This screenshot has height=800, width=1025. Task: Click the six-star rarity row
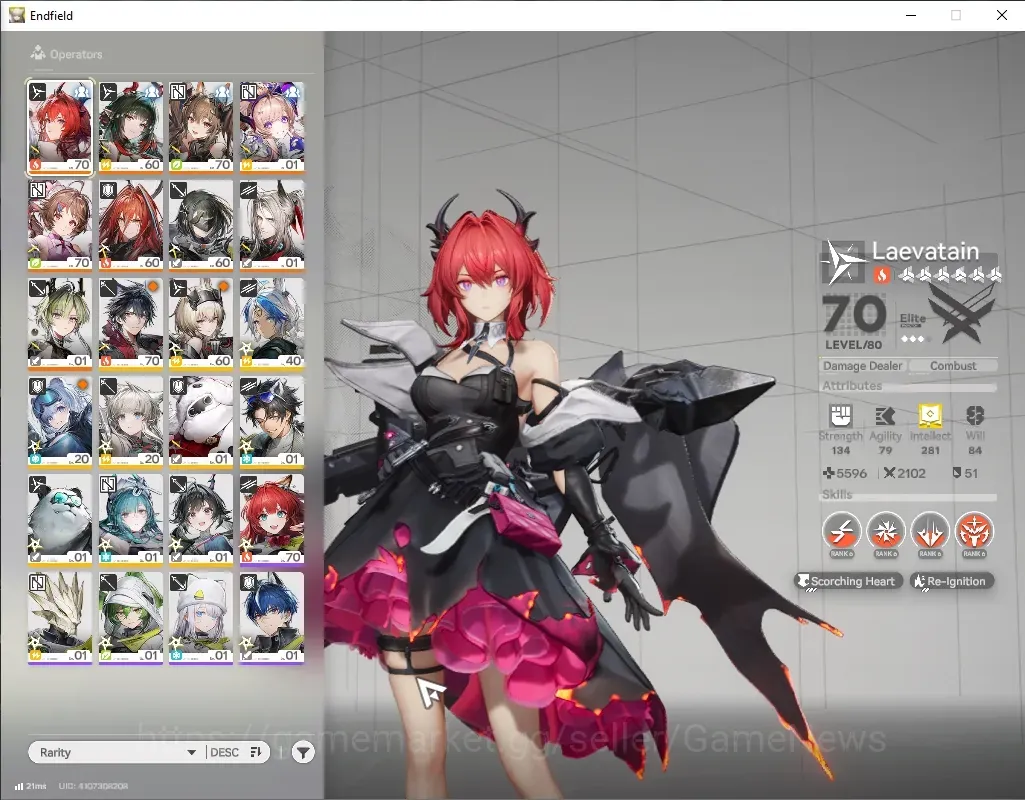[950, 275]
